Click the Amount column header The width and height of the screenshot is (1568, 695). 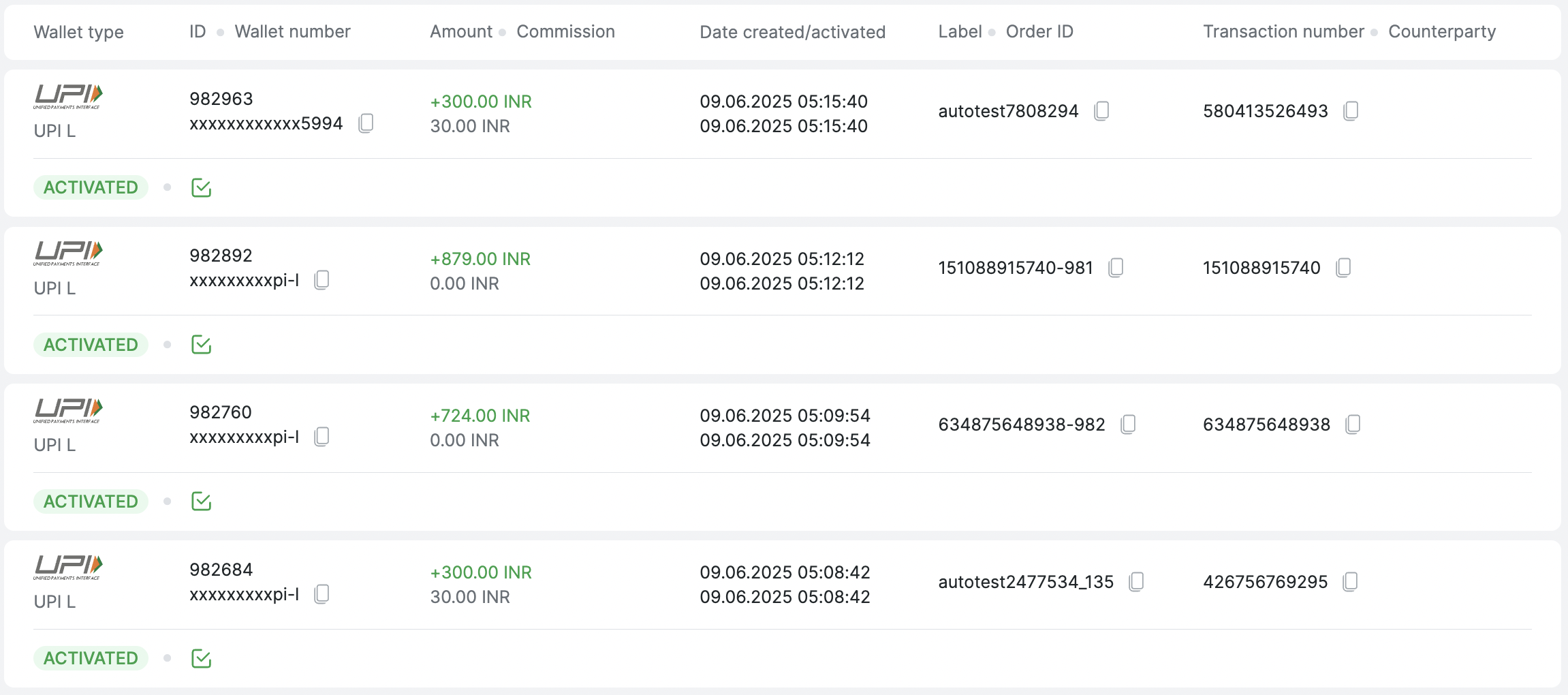click(x=461, y=32)
